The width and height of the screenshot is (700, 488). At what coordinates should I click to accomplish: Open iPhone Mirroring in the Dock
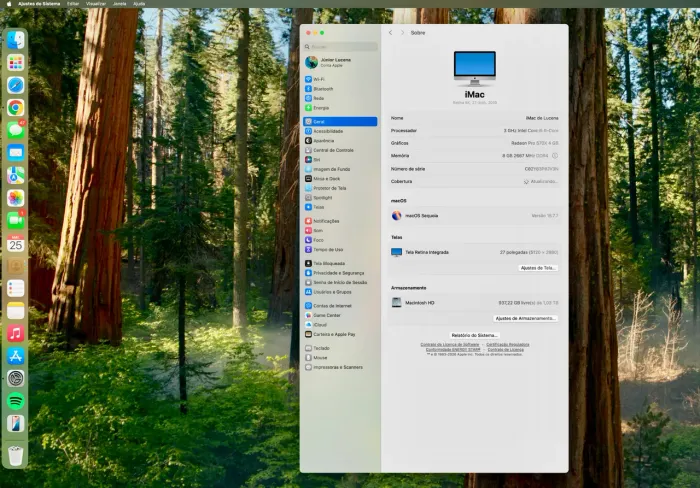coord(16,424)
